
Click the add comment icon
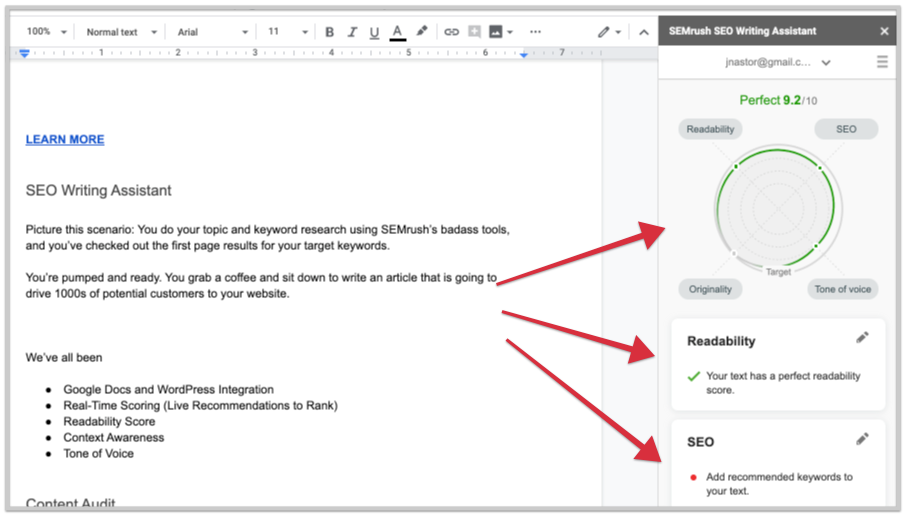tap(474, 31)
